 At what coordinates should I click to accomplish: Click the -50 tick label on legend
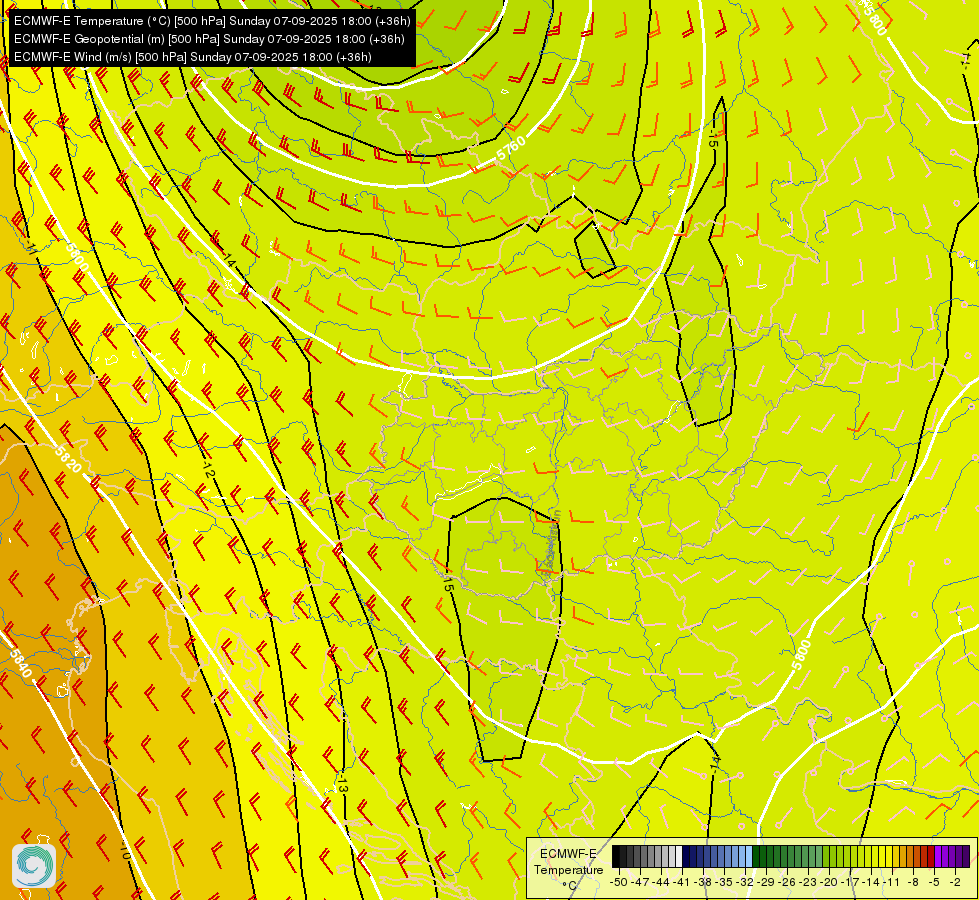[x=619, y=883]
